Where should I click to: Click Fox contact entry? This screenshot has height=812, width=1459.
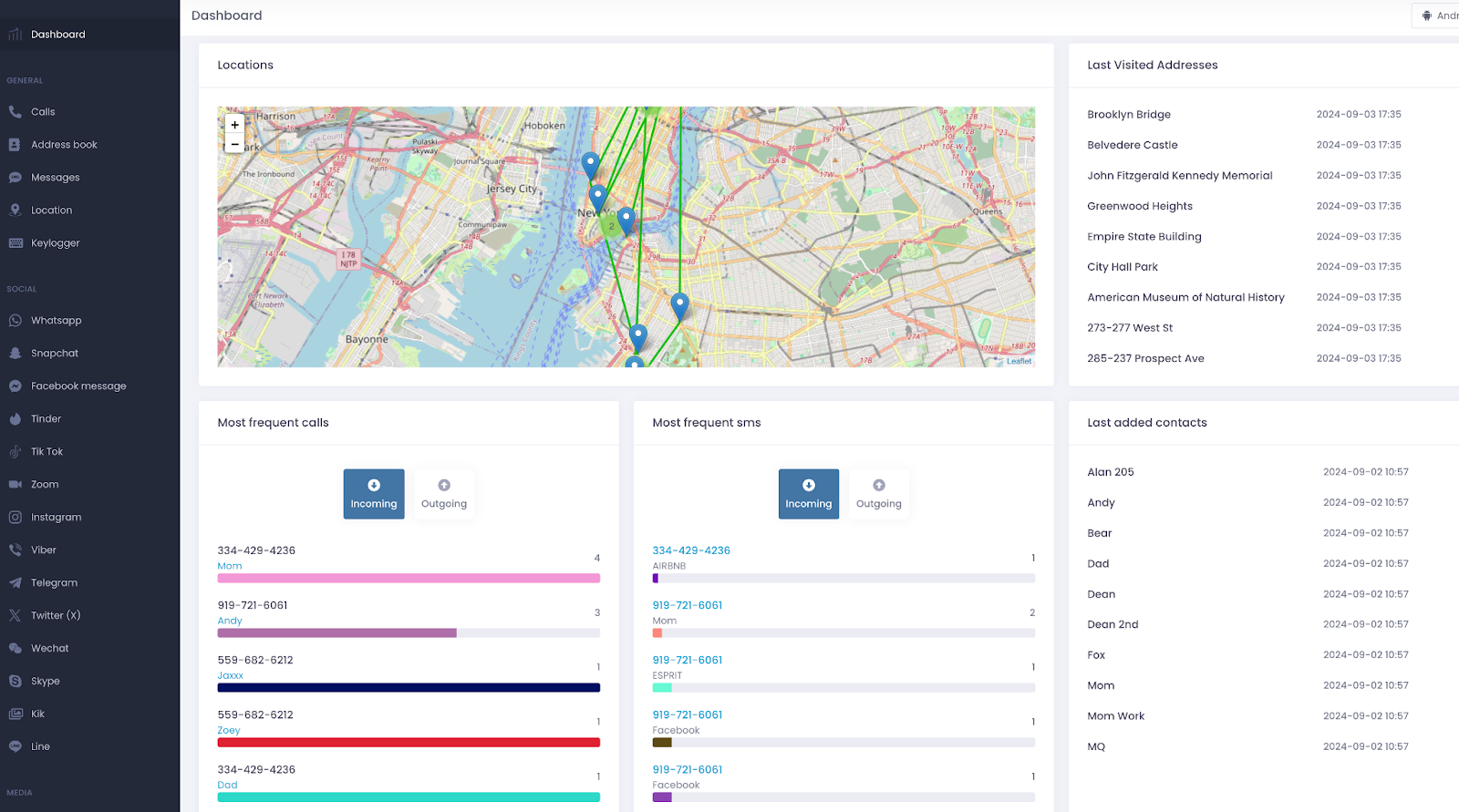[1096, 655]
